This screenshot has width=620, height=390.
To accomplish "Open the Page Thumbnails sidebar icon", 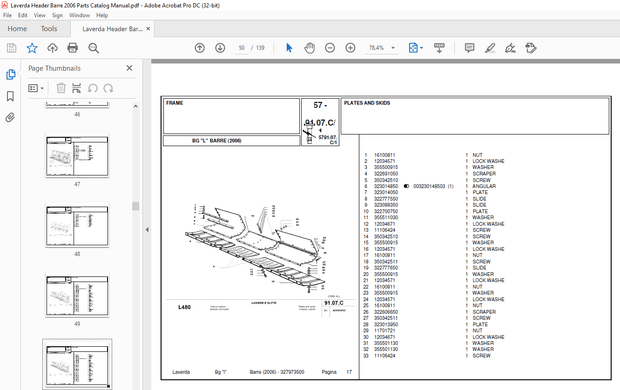I will 11,74.
